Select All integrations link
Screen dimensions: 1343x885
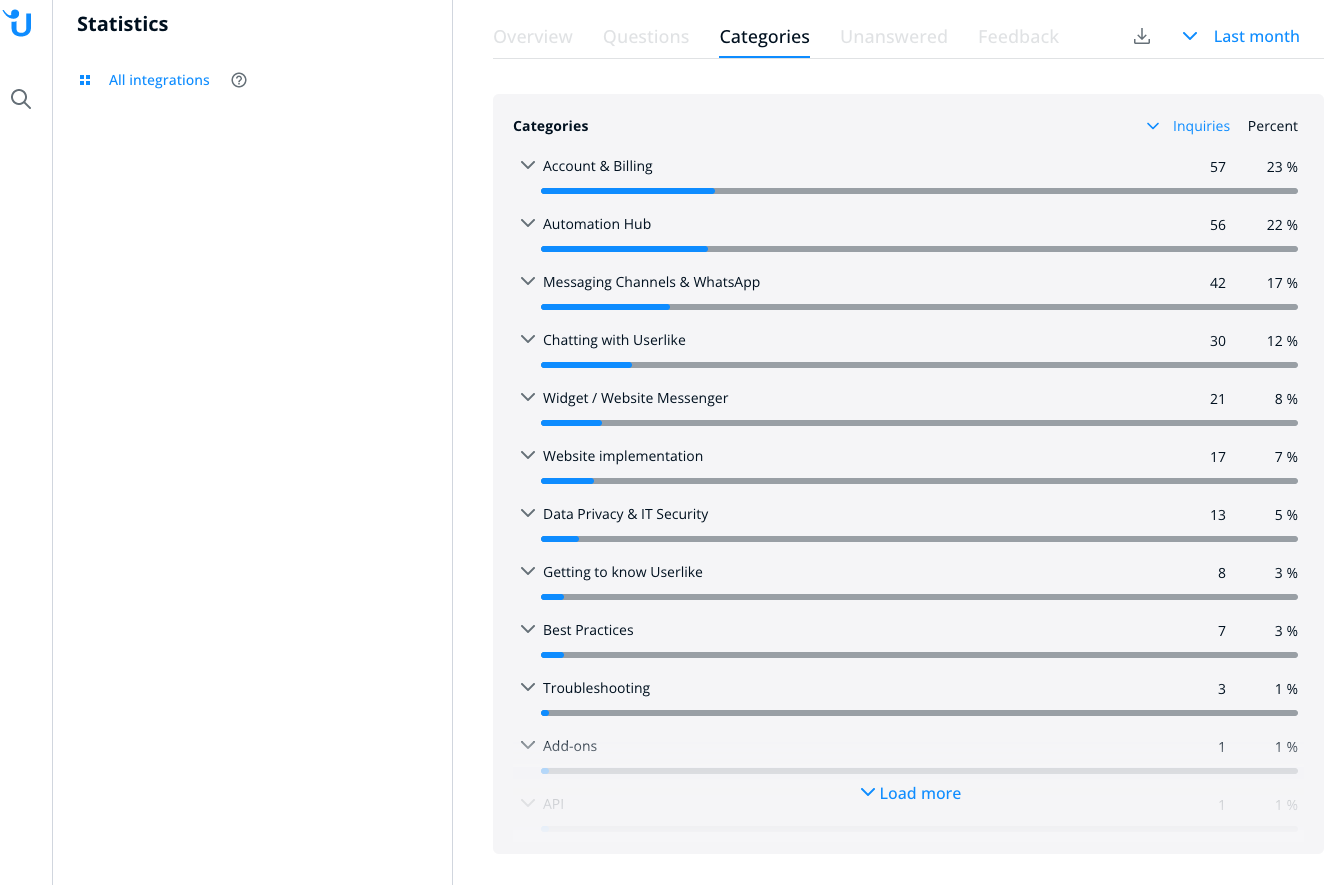[x=159, y=80]
